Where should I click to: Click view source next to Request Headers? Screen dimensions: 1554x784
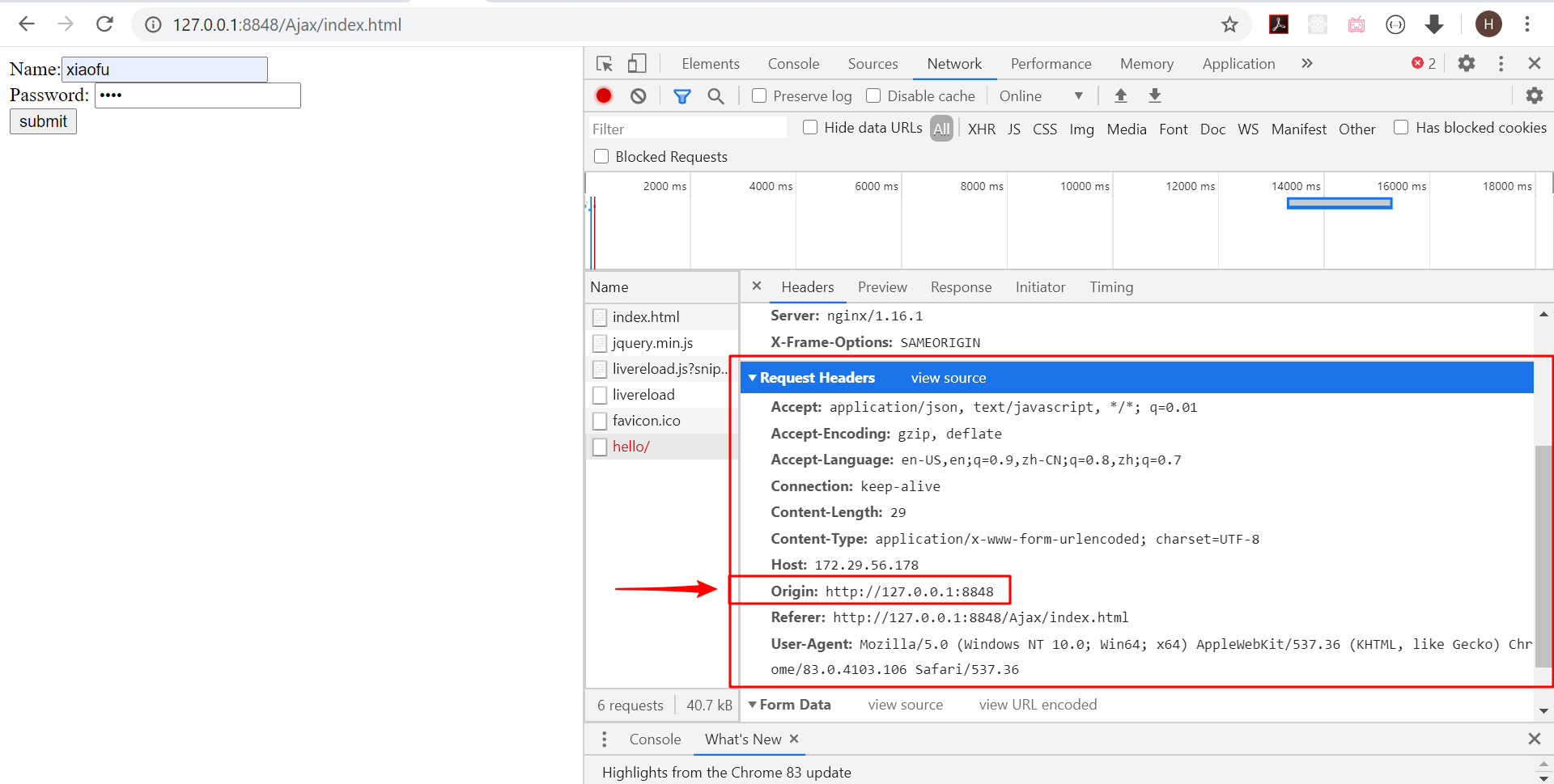(949, 378)
